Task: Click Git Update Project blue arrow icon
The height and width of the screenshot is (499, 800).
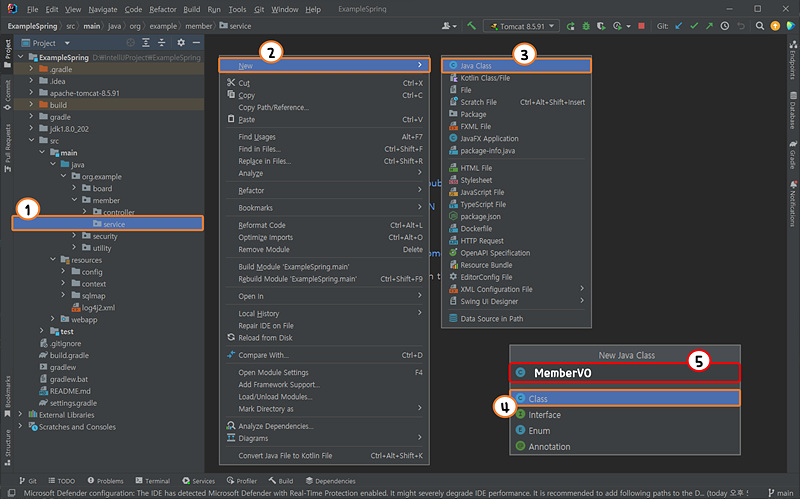Action: [679, 26]
